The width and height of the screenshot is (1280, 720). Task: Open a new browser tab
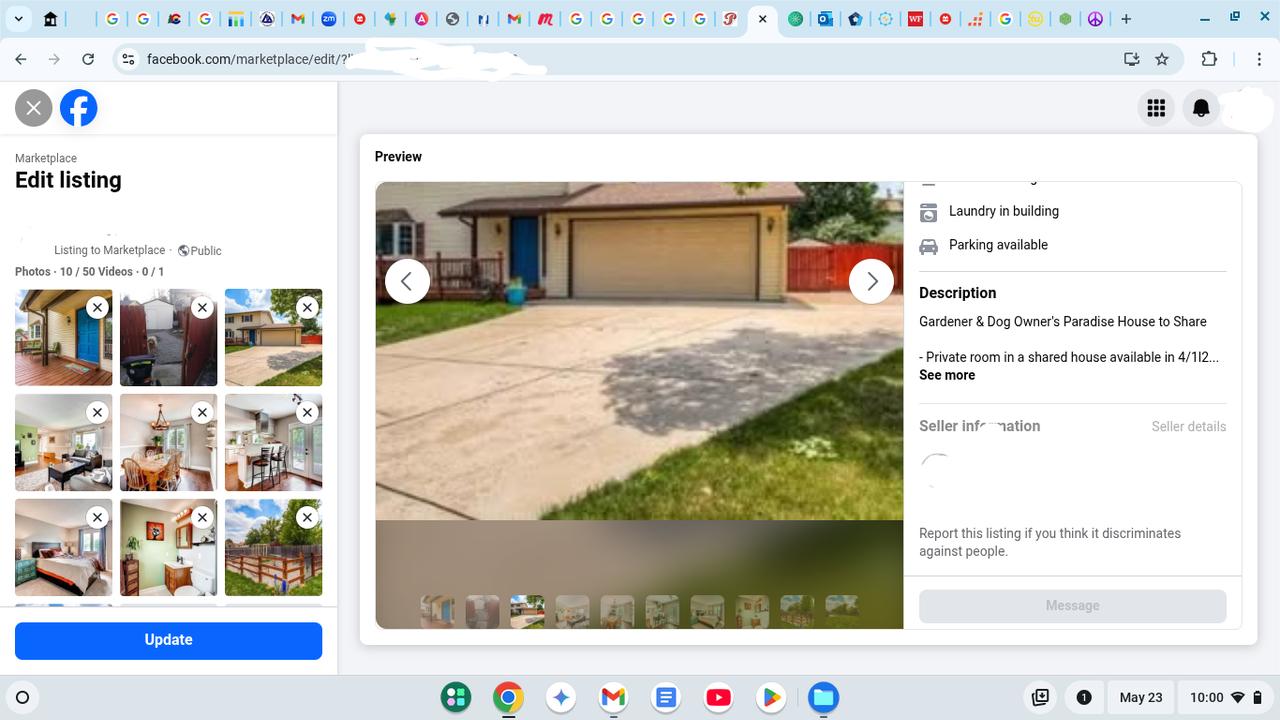coord(1126,19)
